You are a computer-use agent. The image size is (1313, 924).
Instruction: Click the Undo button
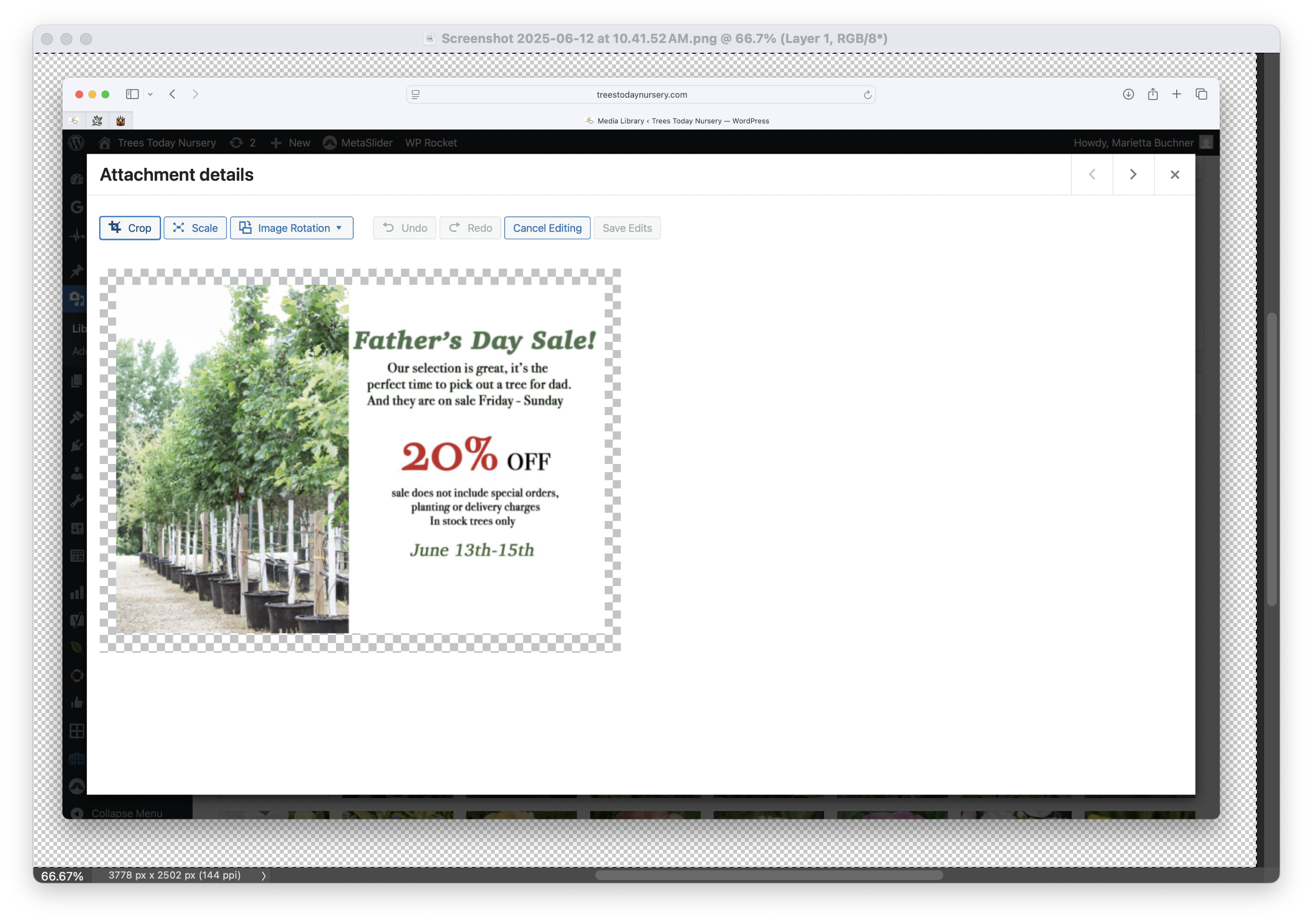(404, 228)
